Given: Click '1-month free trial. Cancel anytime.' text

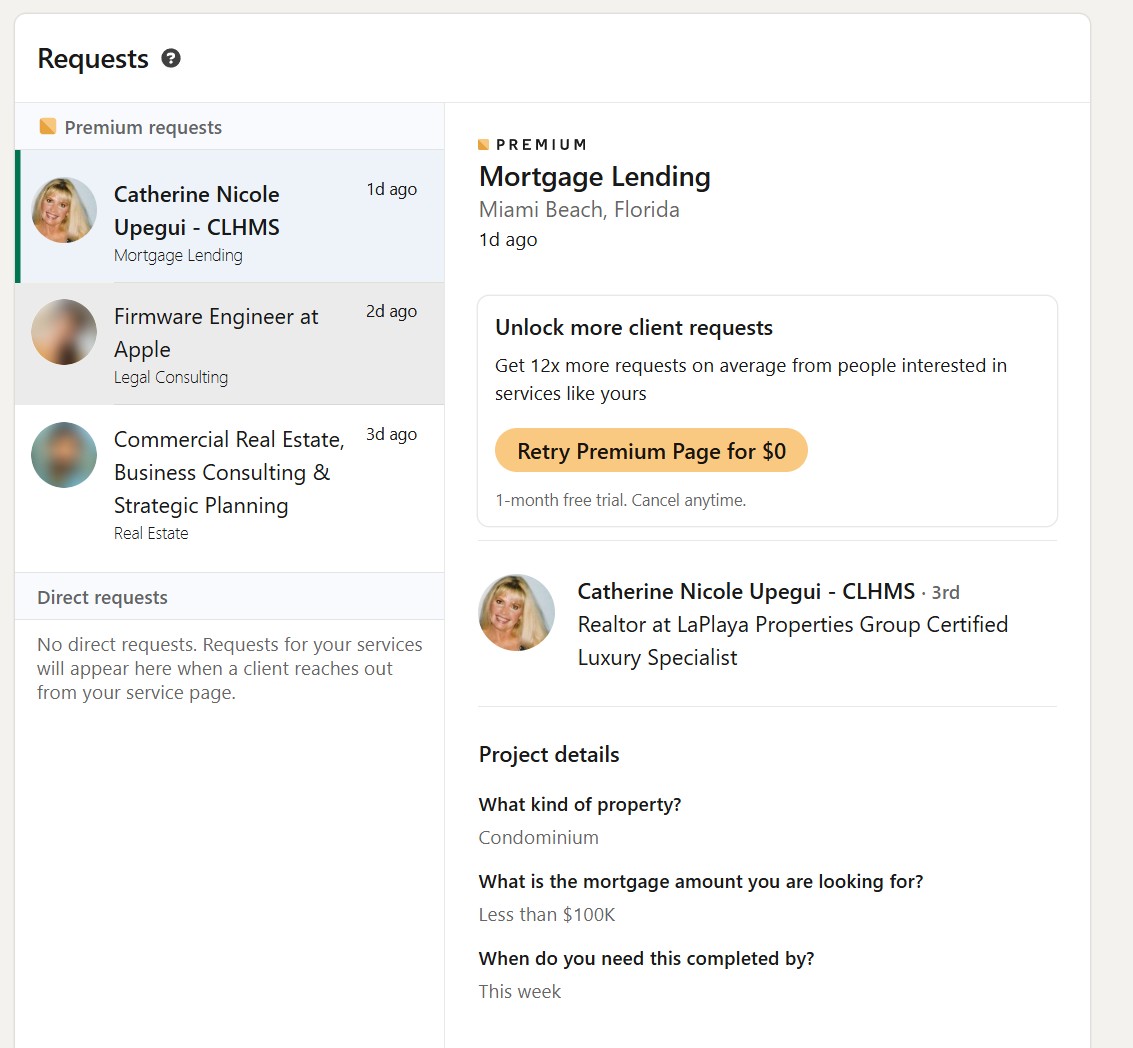Looking at the screenshot, I should tap(621, 500).
